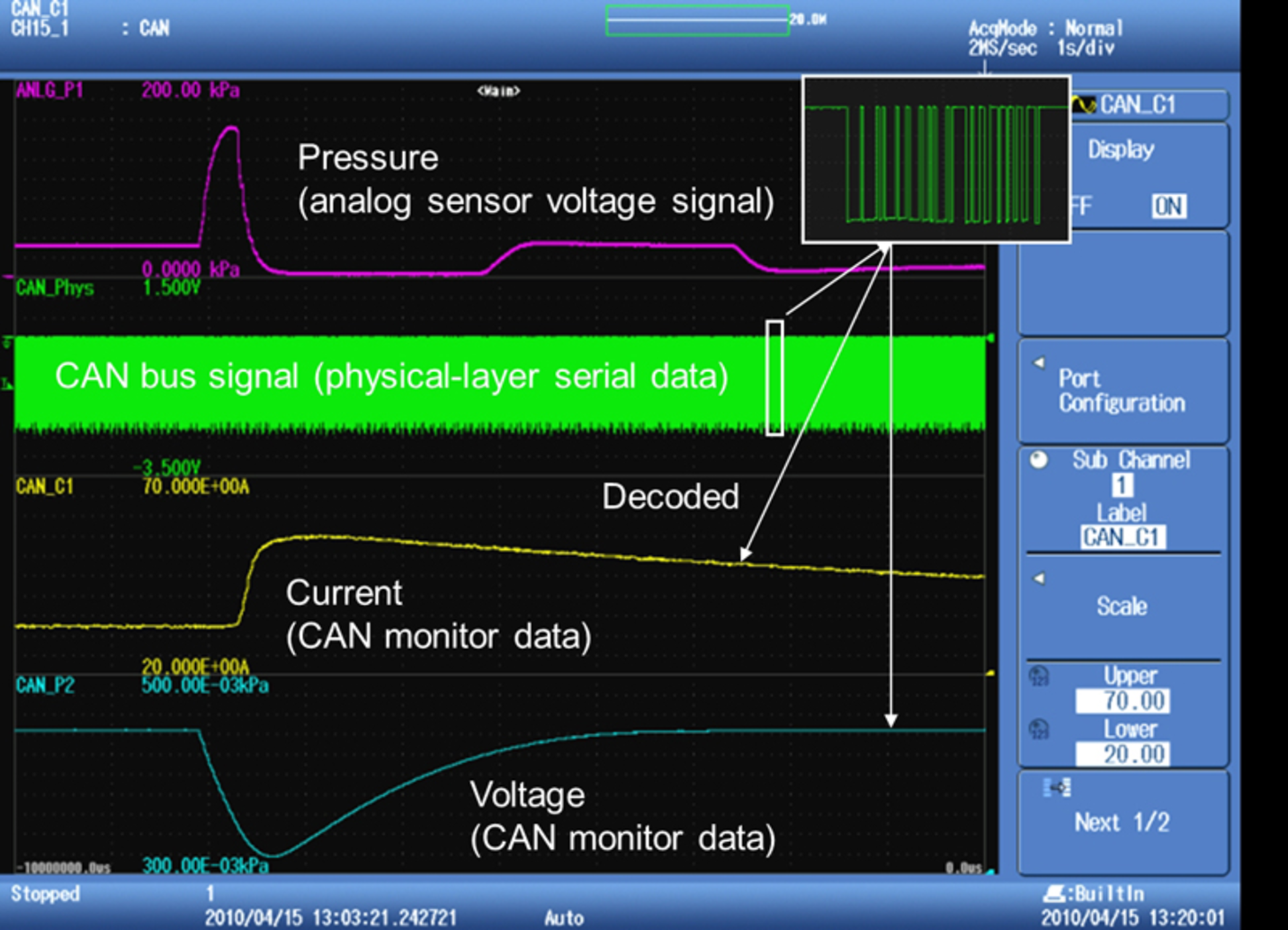Click the acquisition progress bar at top
This screenshot has height=930, width=1288.
[698, 20]
